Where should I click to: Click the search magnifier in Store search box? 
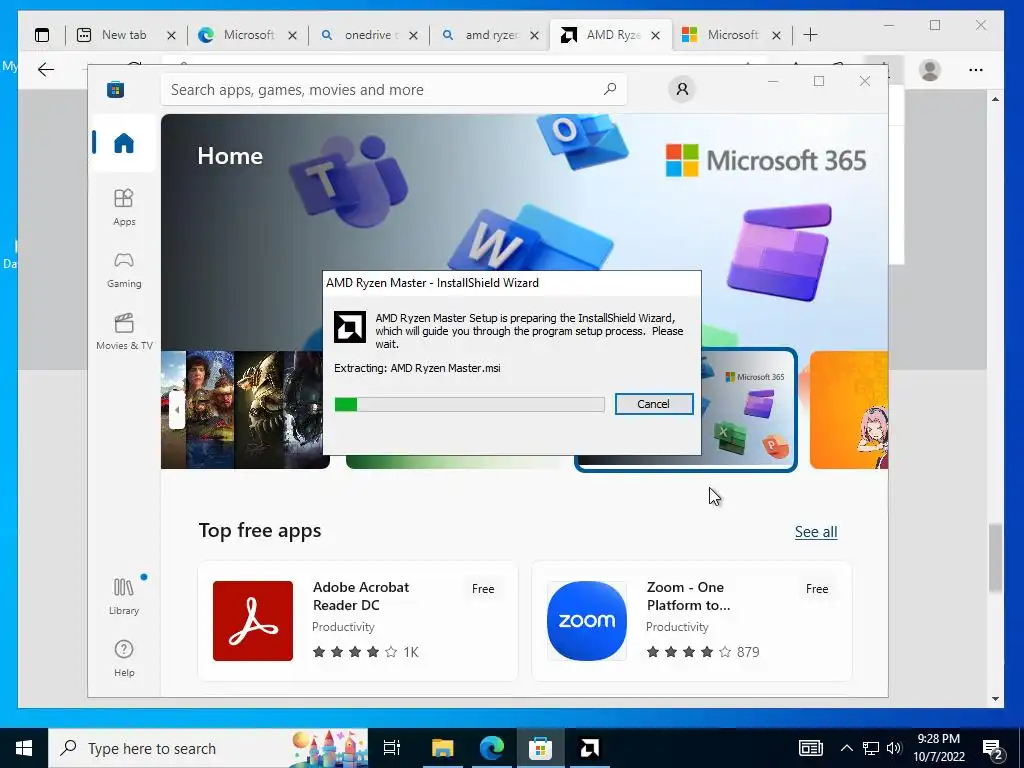[609, 89]
